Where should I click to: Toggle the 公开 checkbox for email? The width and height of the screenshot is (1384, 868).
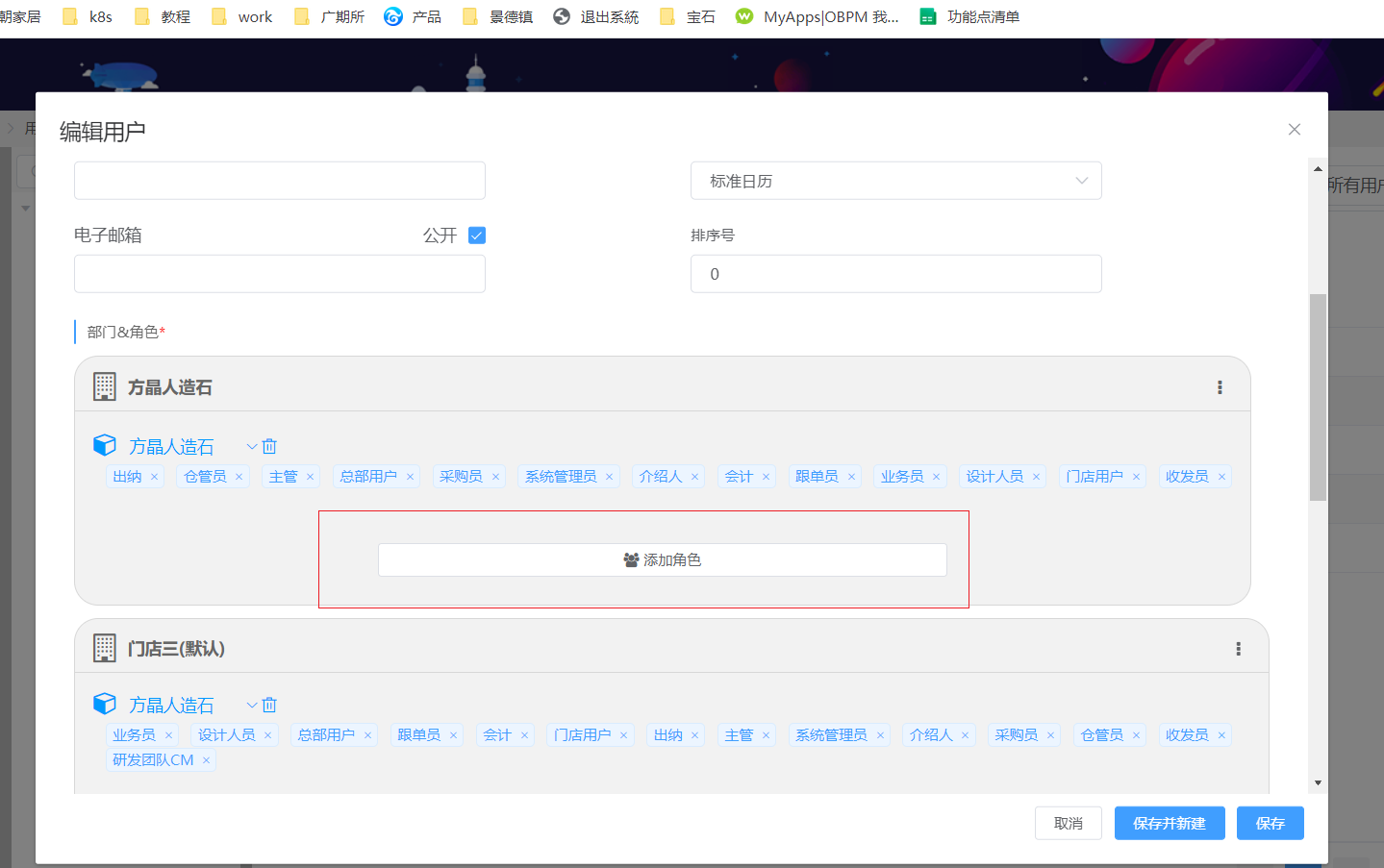tap(477, 236)
